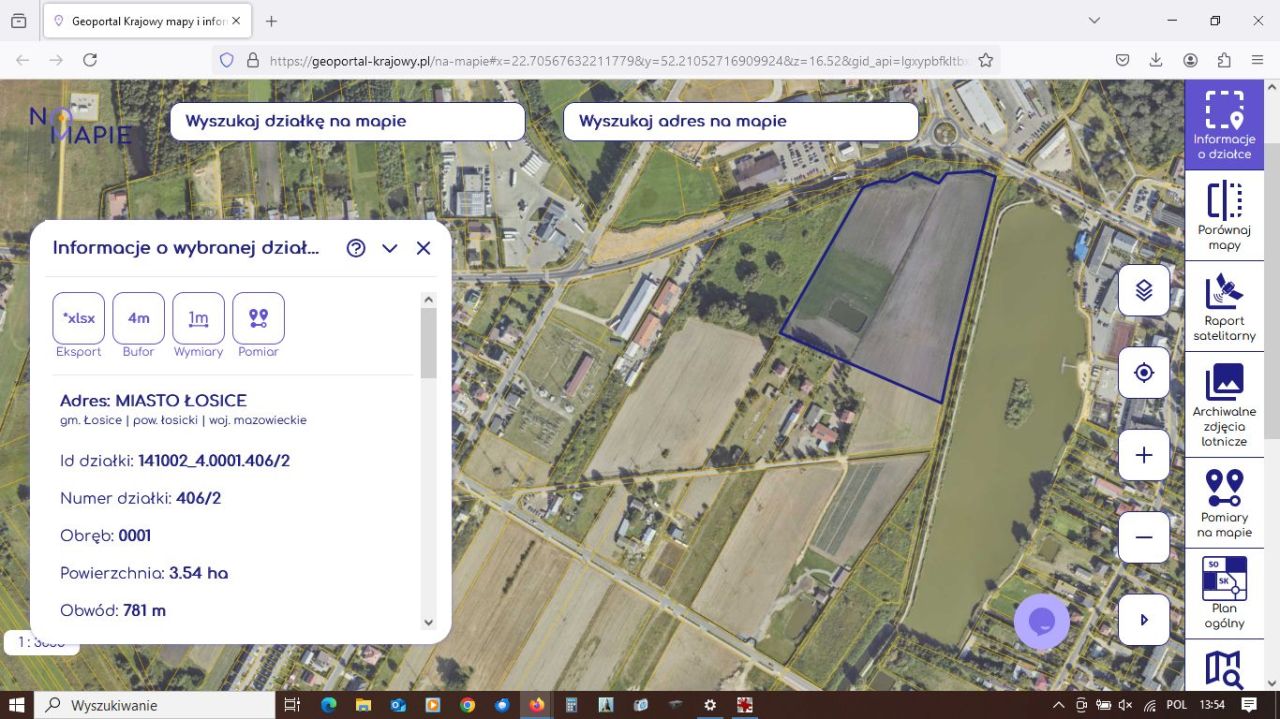Click Wyszukaj działkę na mapie field

point(348,121)
